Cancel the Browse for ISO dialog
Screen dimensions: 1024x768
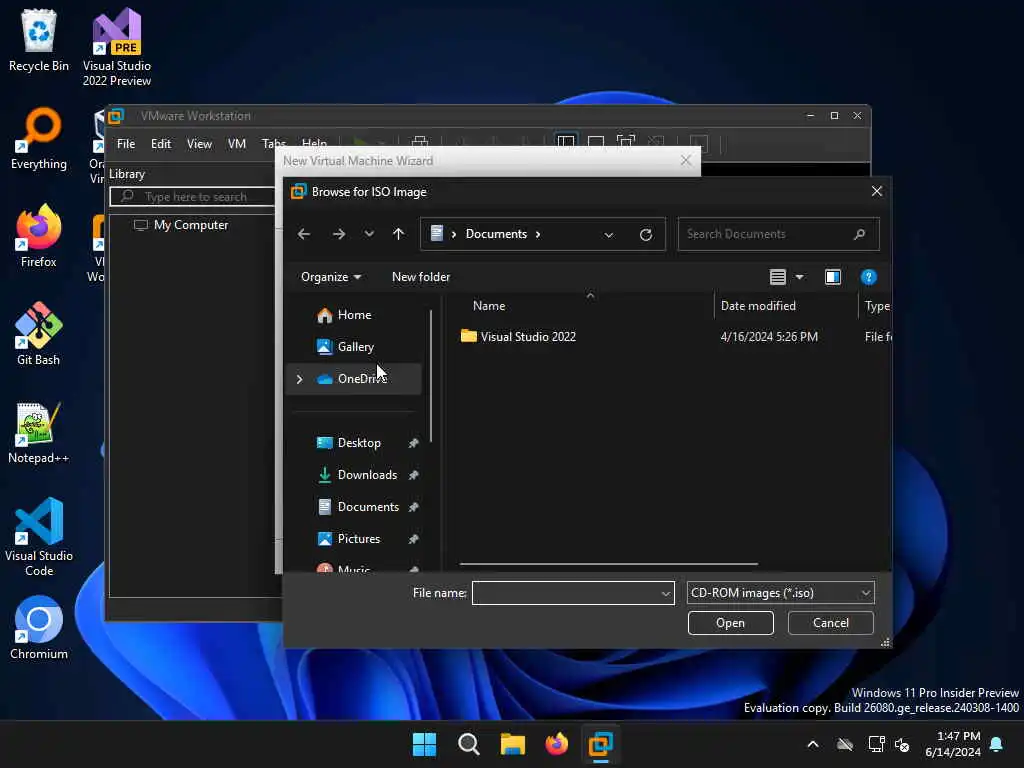pyautogui.click(x=831, y=623)
